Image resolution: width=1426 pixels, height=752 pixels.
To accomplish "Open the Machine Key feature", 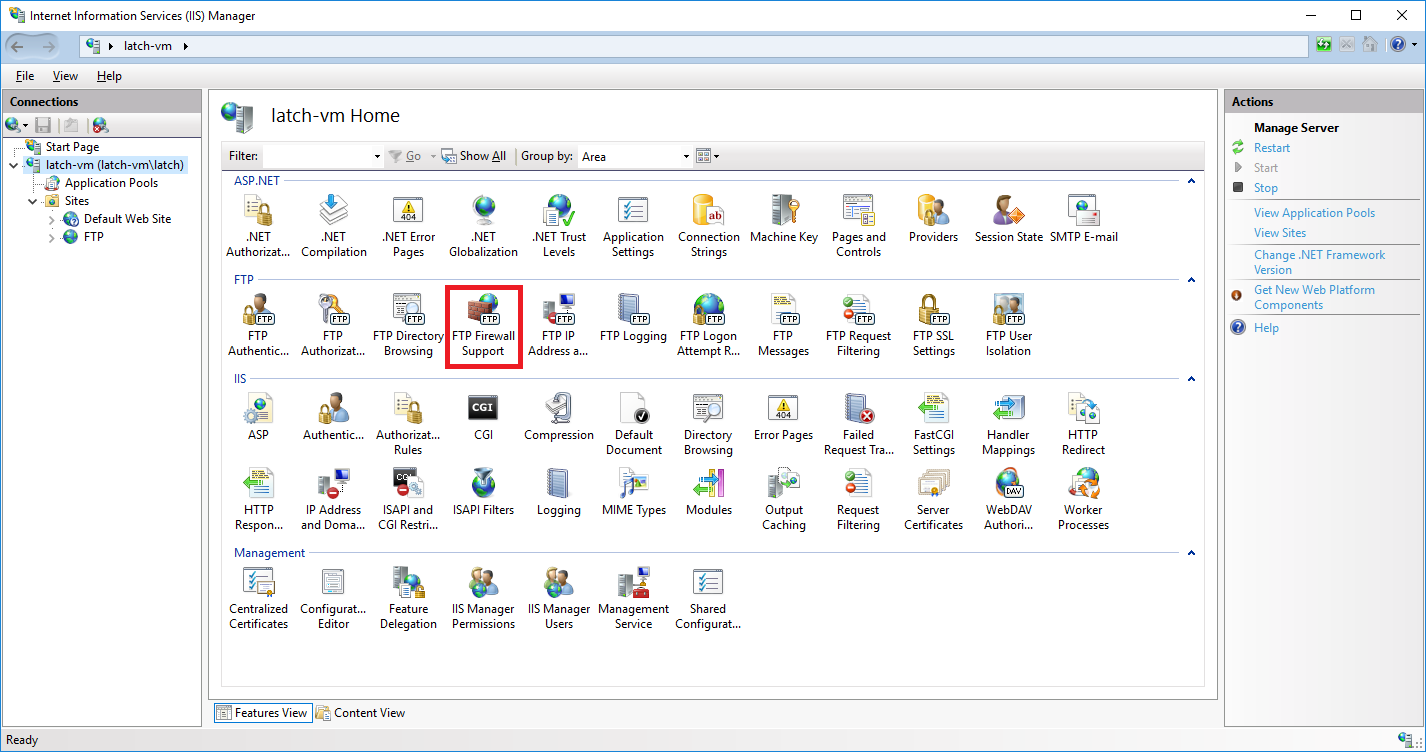I will pyautogui.click(x=784, y=220).
